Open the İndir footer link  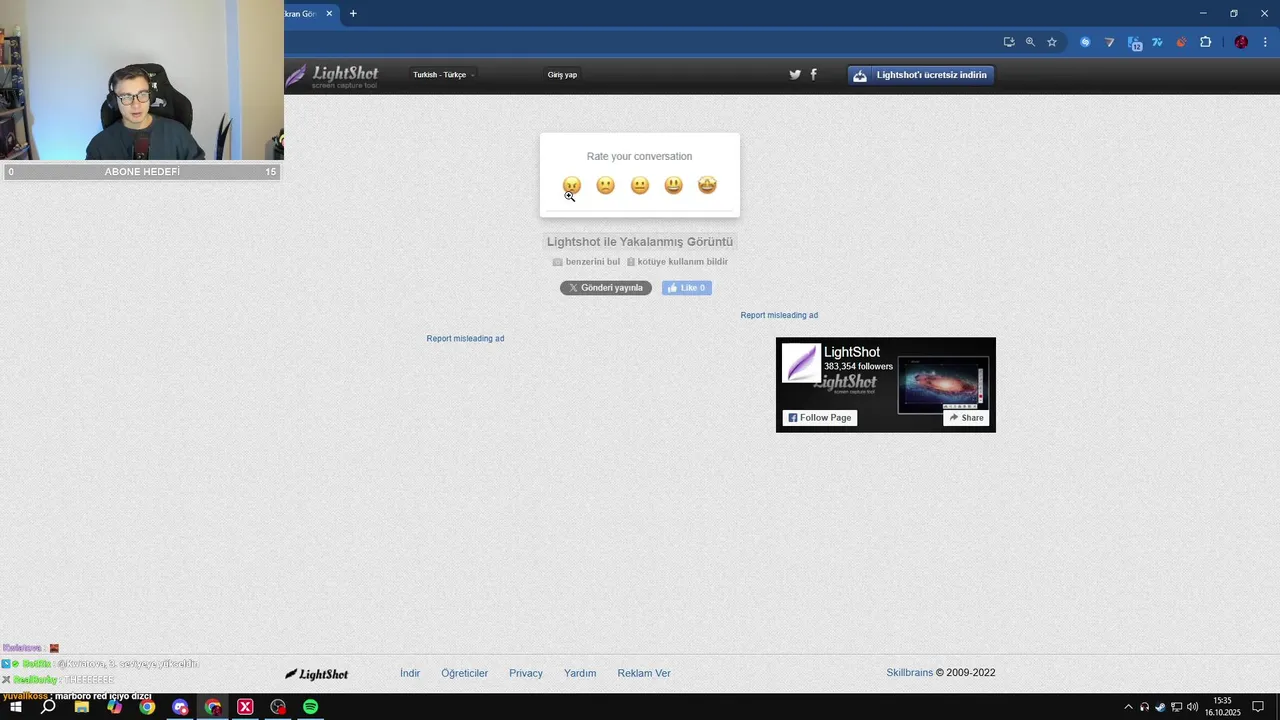(x=410, y=673)
